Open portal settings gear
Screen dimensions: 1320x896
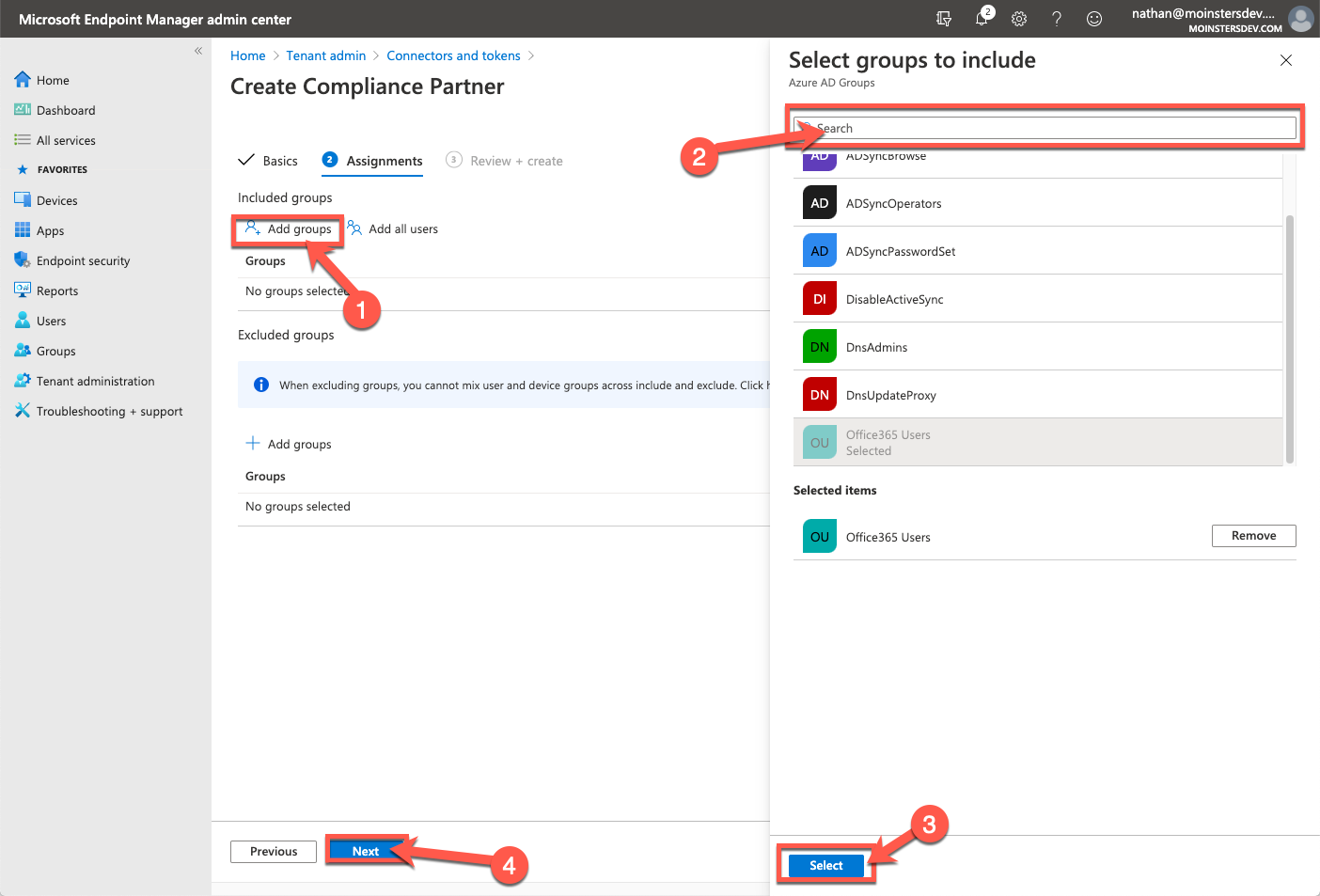click(1019, 19)
